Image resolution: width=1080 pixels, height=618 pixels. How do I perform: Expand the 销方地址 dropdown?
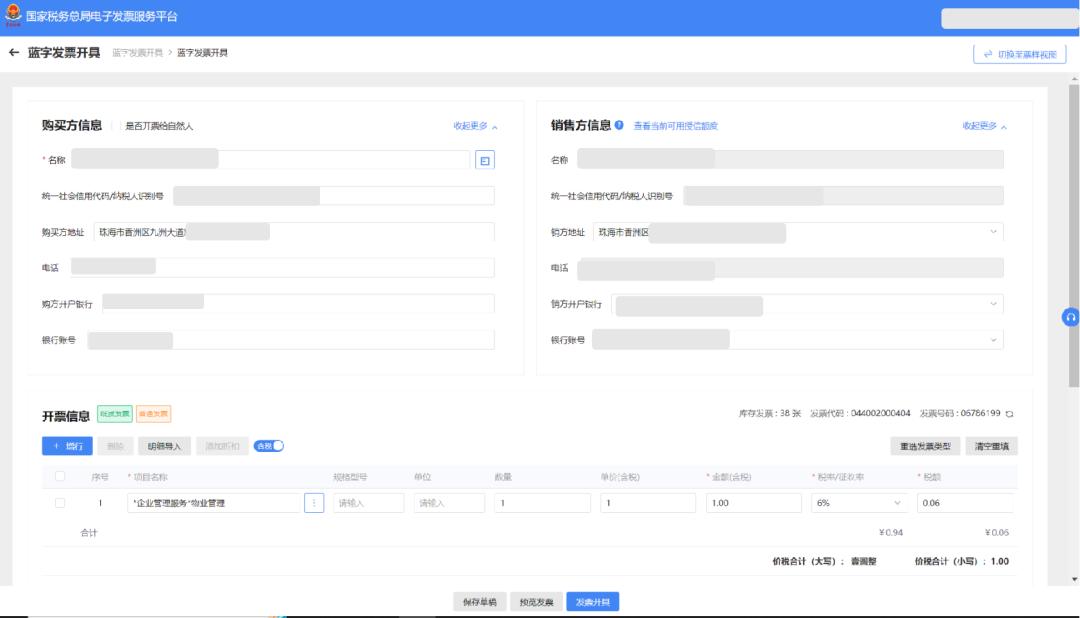pyautogui.click(x=994, y=230)
